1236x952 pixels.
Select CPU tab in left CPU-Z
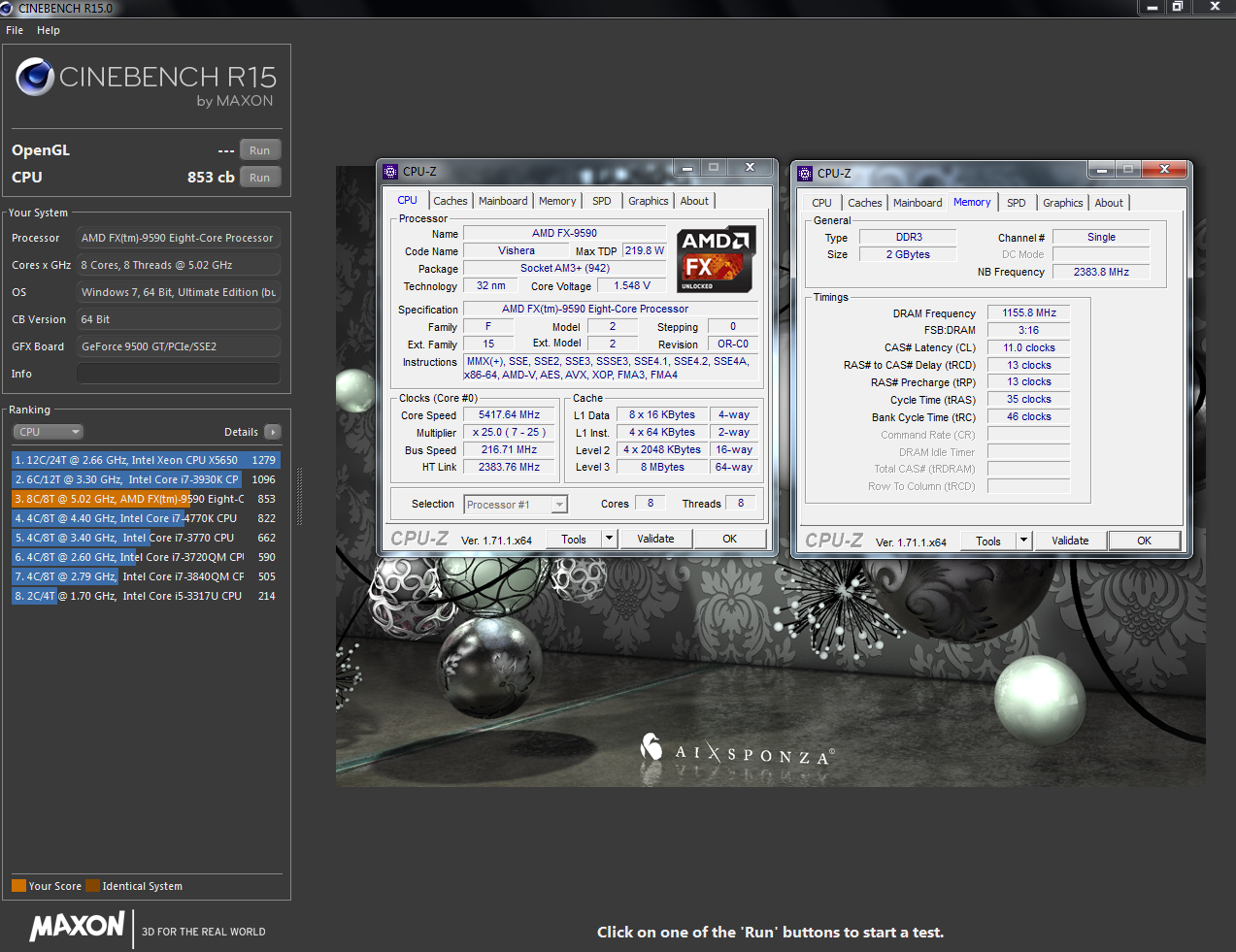point(408,200)
